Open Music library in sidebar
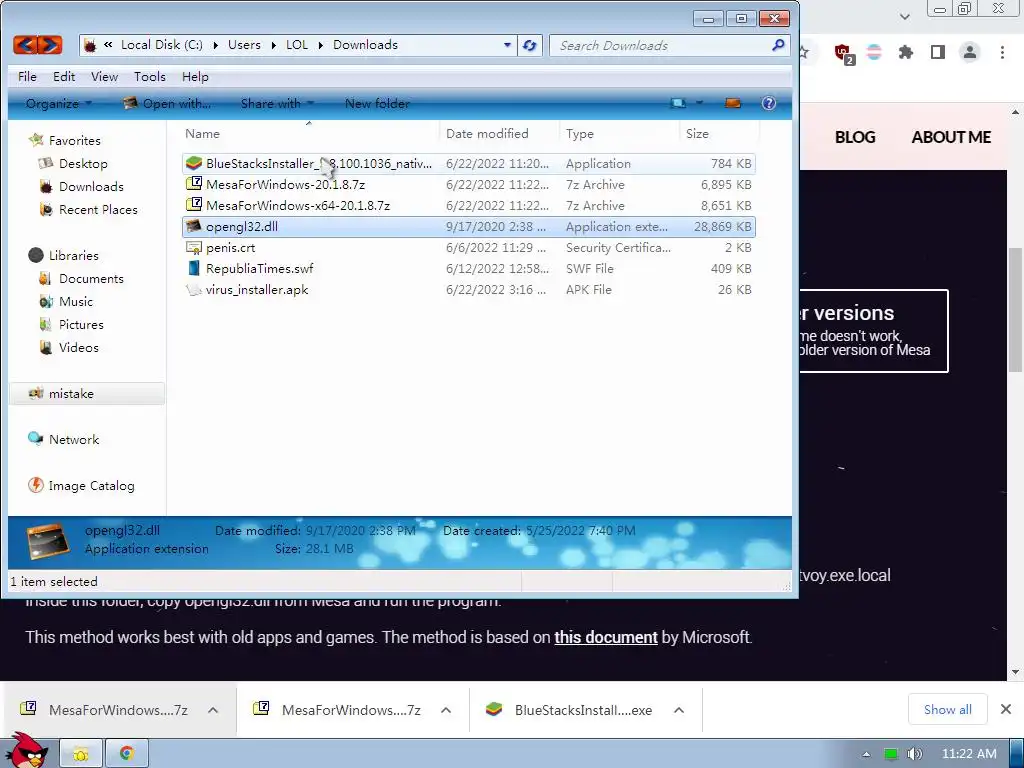The height and width of the screenshot is (768, 1024). click(75, 301)
